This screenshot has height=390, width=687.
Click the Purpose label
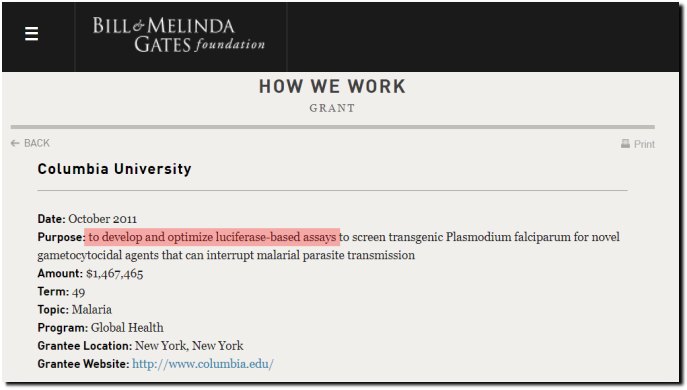tap(61, 238)
